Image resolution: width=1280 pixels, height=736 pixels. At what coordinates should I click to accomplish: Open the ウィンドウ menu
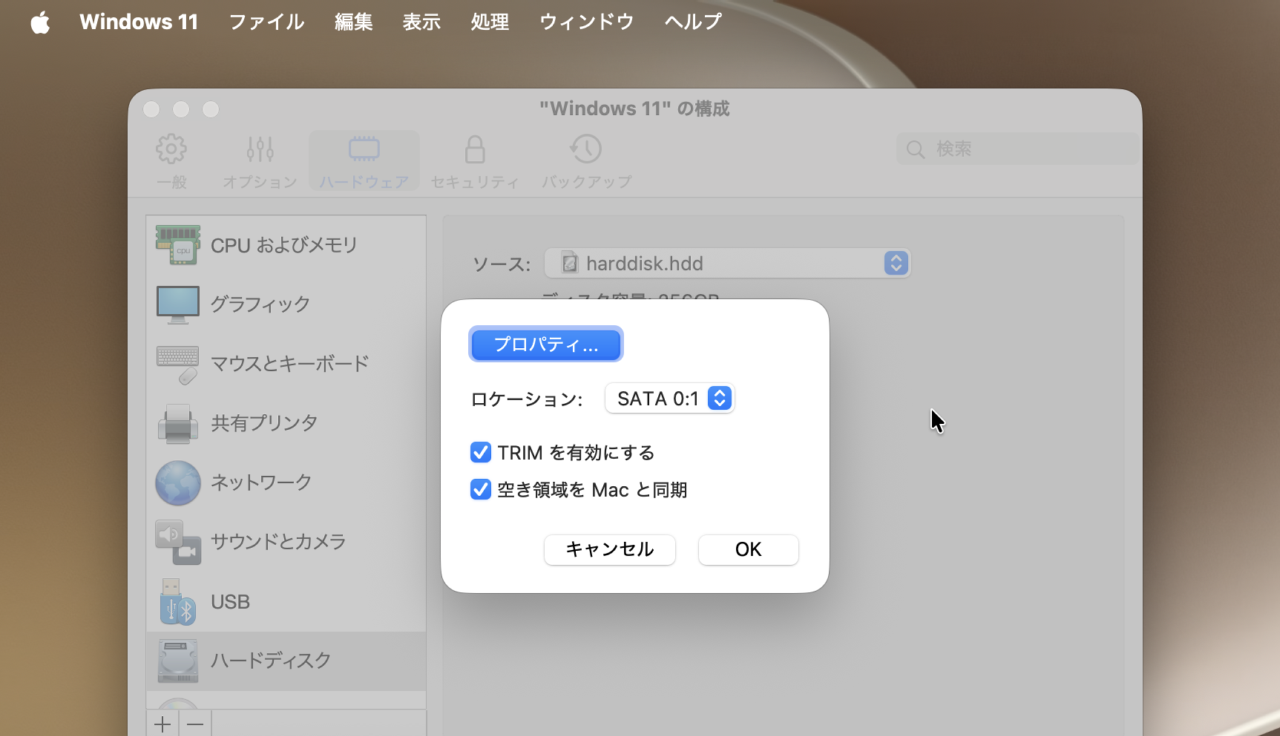(587, 22)
